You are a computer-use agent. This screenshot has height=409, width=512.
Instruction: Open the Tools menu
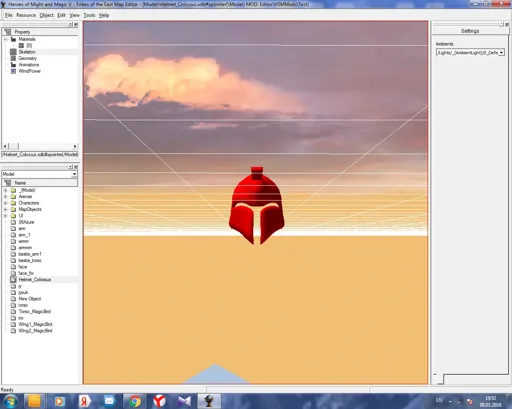(89, 15)
